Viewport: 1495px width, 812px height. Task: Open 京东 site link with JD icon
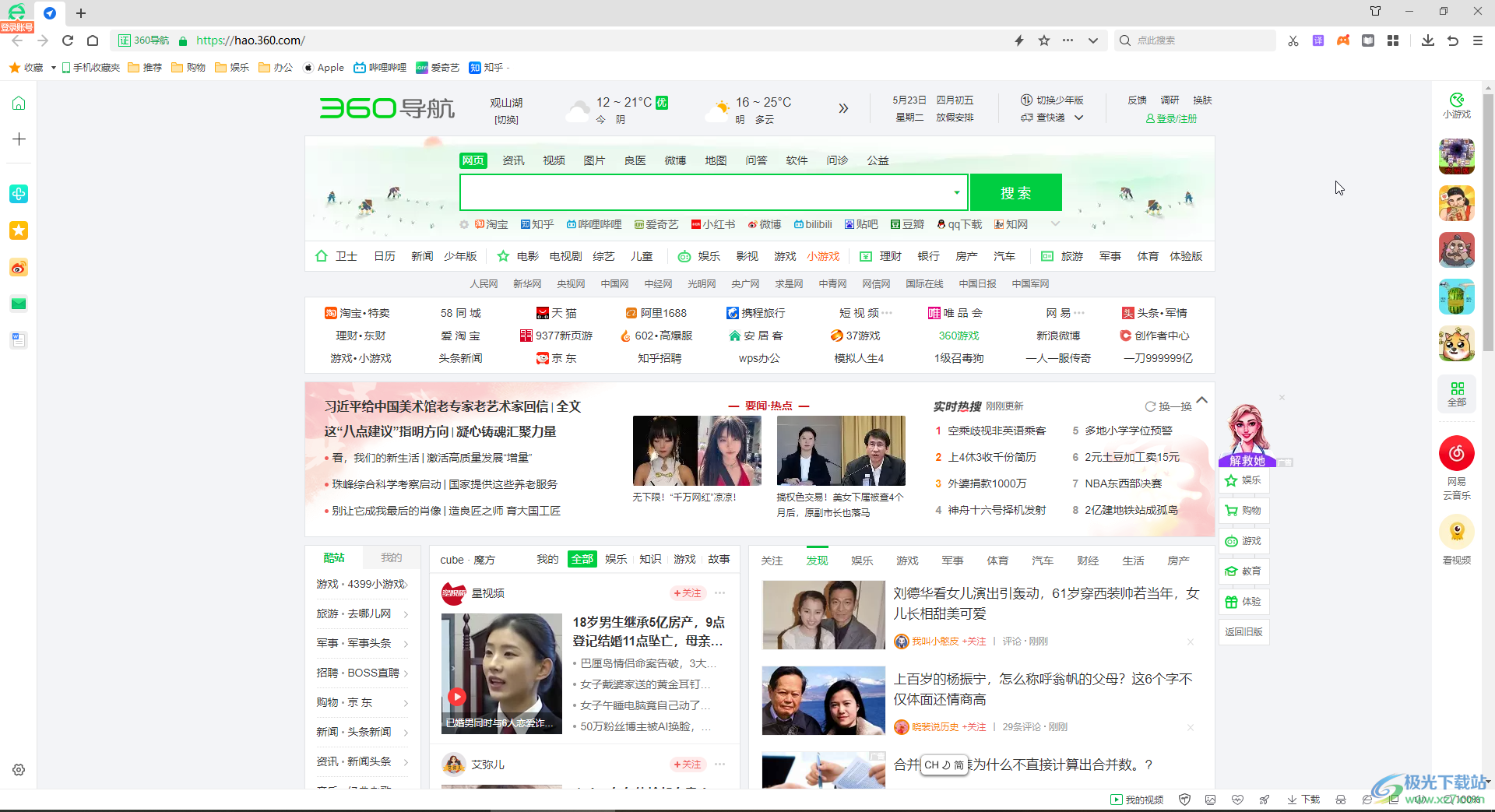pyautogui.click(x=556, y=358)
